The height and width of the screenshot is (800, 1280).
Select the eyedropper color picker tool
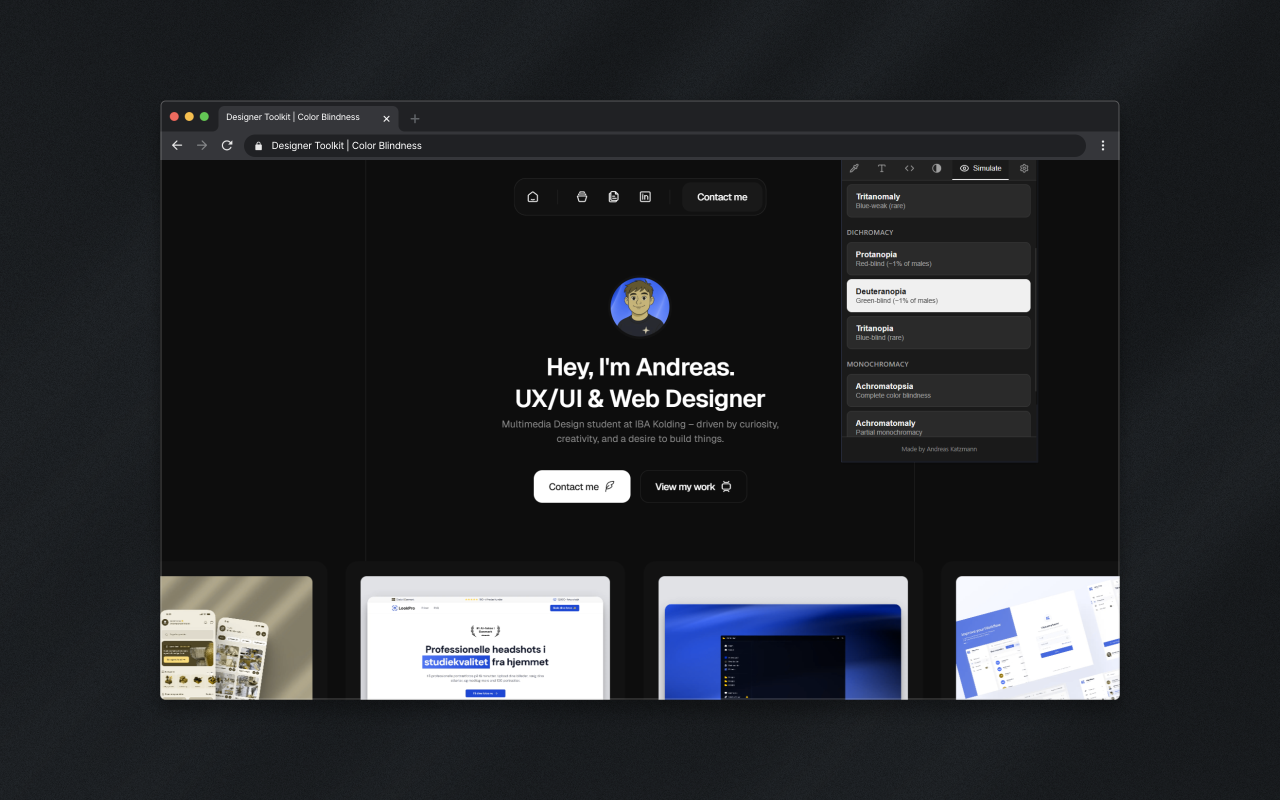point(853,168)
